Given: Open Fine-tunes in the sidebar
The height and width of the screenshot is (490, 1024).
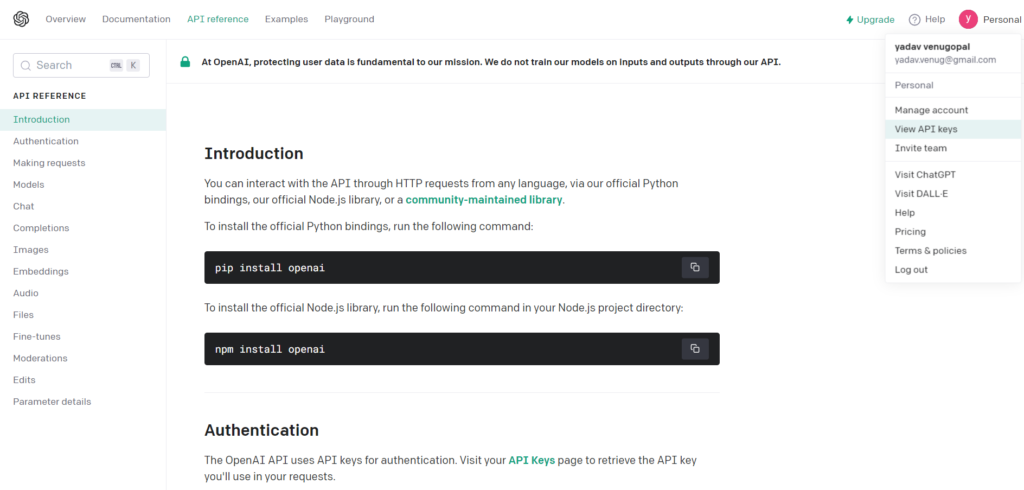Looking at the screenshot, I should pyautogui.click(x=37, y=336).
